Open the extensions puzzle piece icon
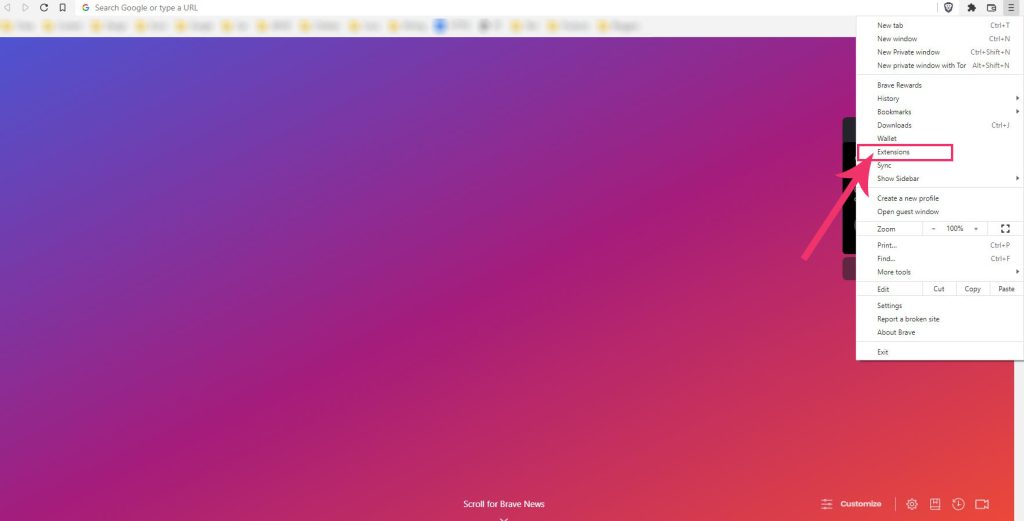Viewport: 1024px width, 521px height. (971, 7)
